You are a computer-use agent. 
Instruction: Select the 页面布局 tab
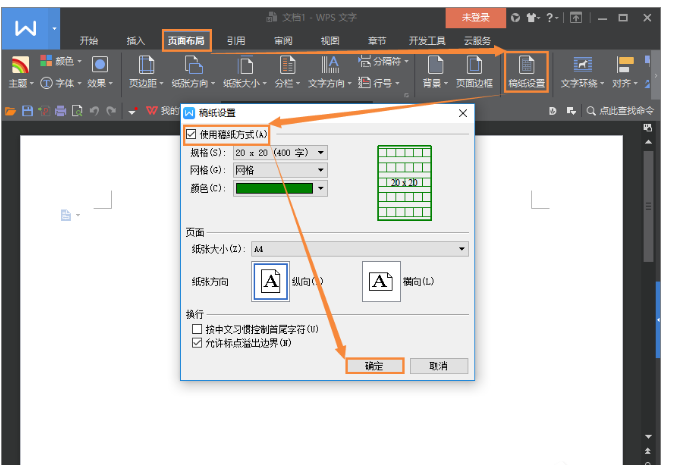coord(187,41)
